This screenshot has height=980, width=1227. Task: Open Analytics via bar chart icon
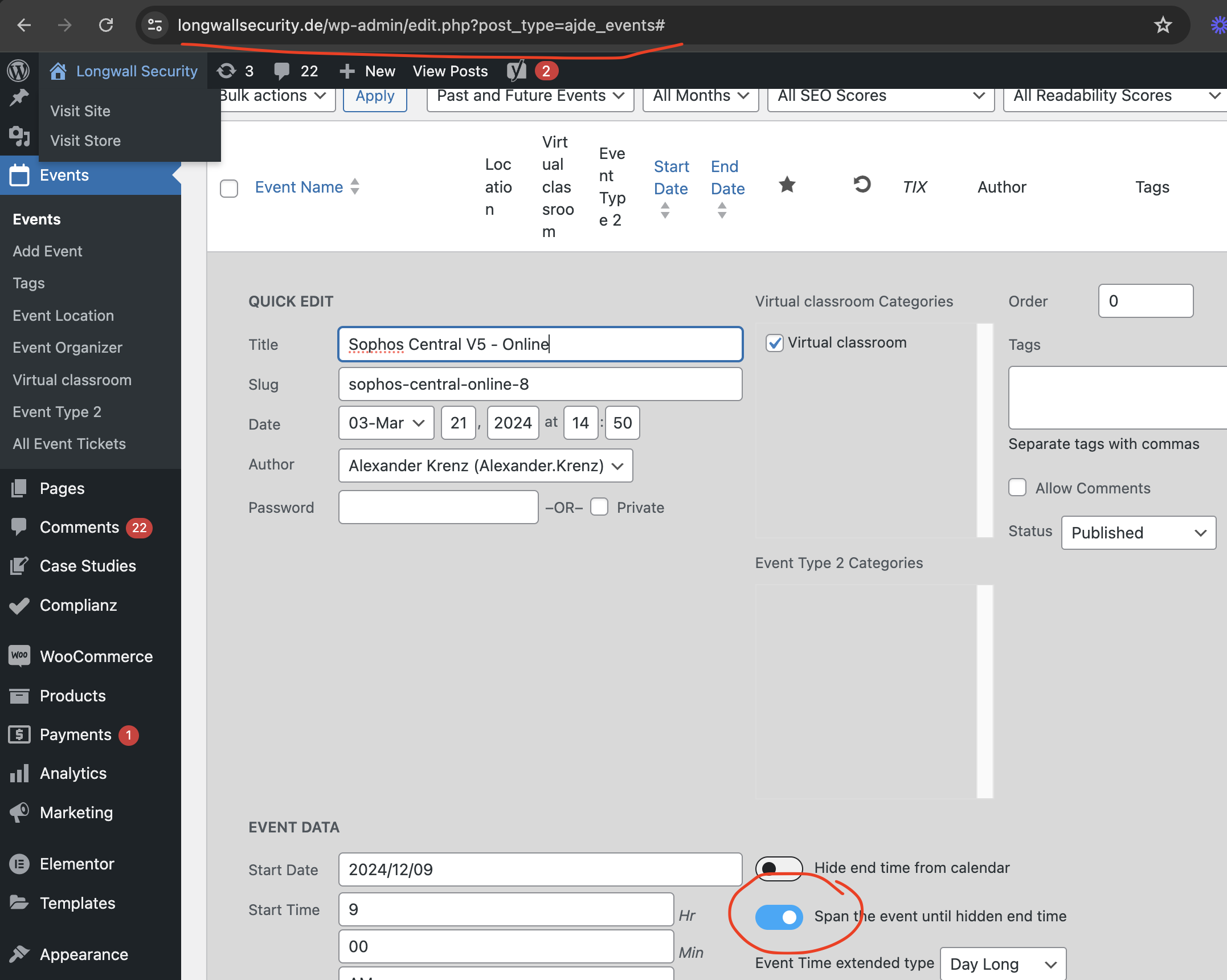(19, 773)
